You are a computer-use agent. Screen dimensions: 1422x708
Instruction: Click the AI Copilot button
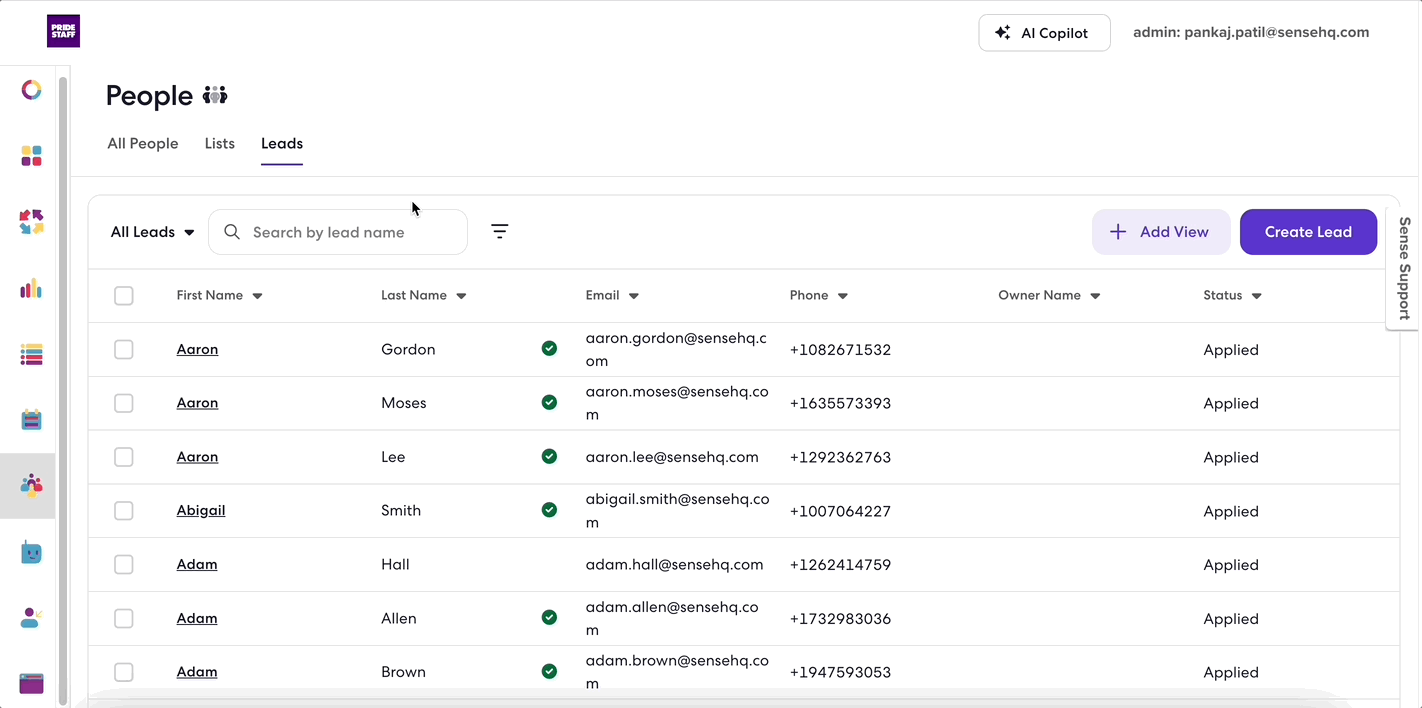pyautogui.click(x=1044, y=33)
